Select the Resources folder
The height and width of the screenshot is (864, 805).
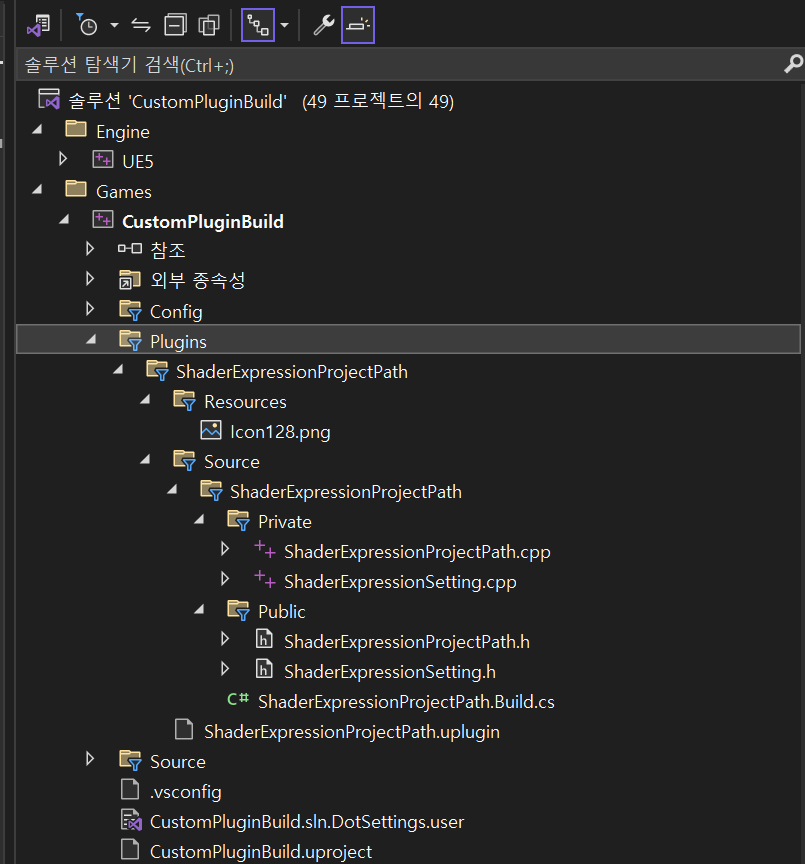tap(245, 402)
